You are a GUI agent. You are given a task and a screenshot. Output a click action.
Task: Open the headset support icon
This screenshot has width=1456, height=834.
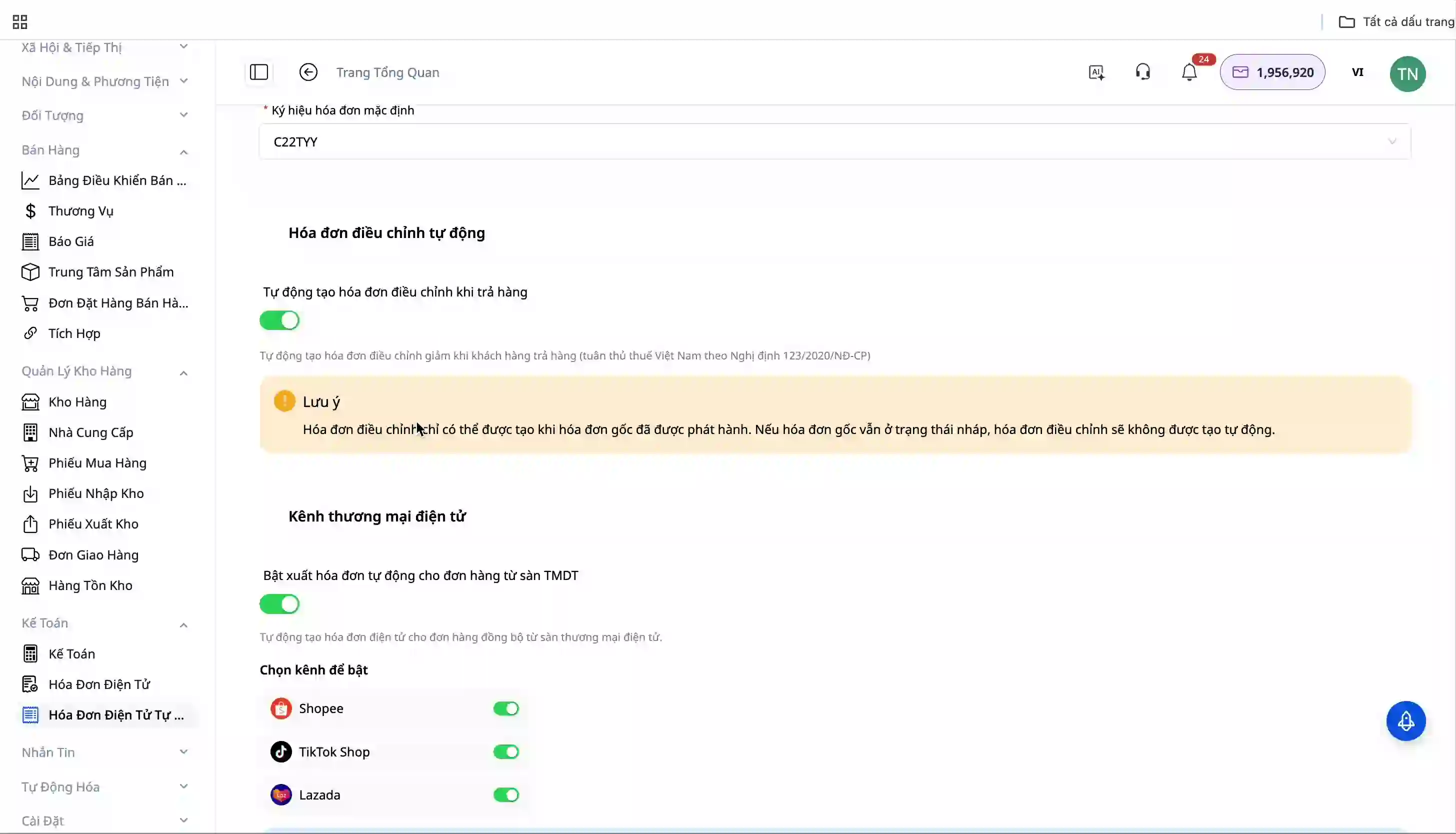(x=1142, y=72)
